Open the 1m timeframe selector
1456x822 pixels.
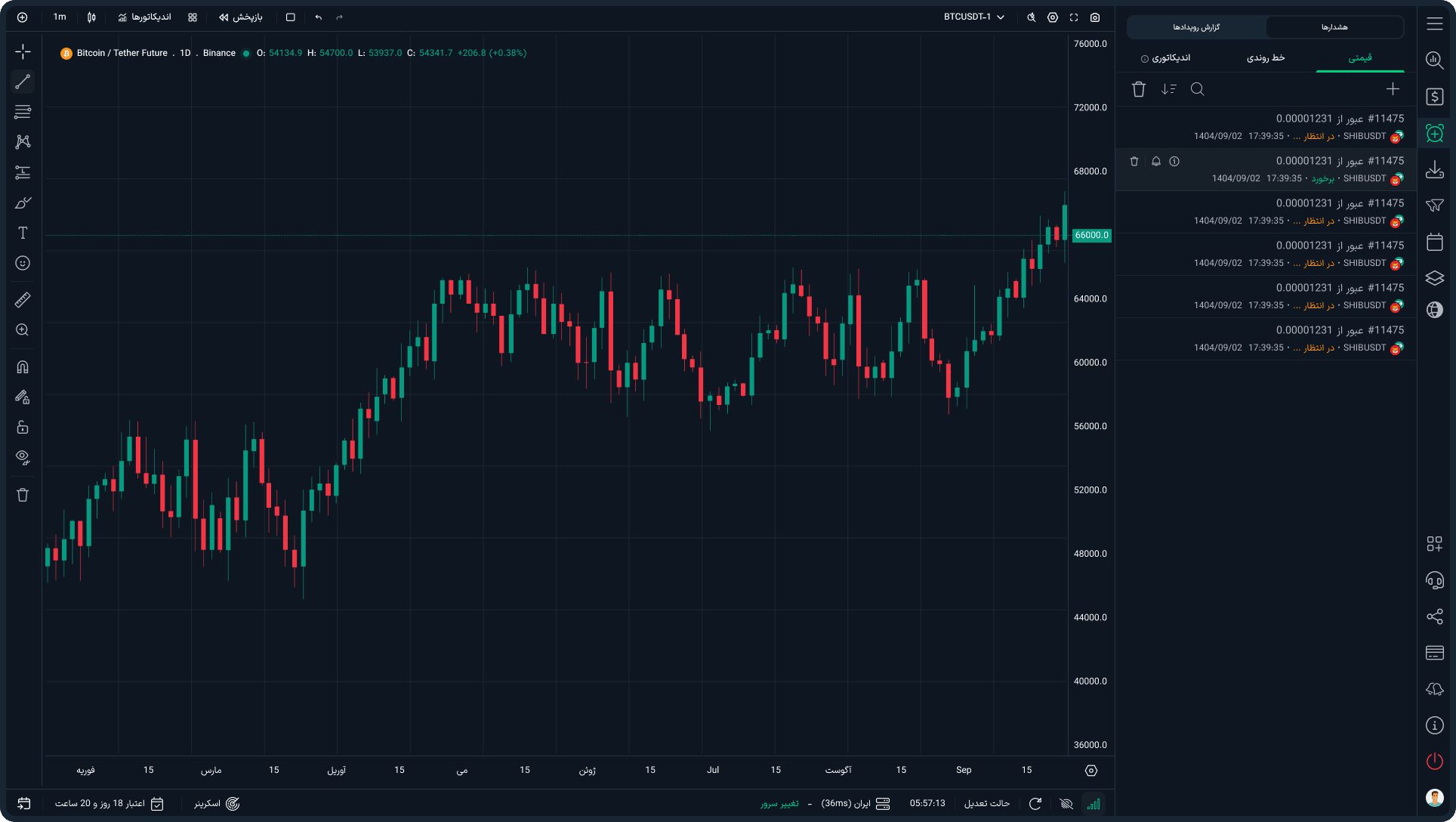click(x=60, y=17)
